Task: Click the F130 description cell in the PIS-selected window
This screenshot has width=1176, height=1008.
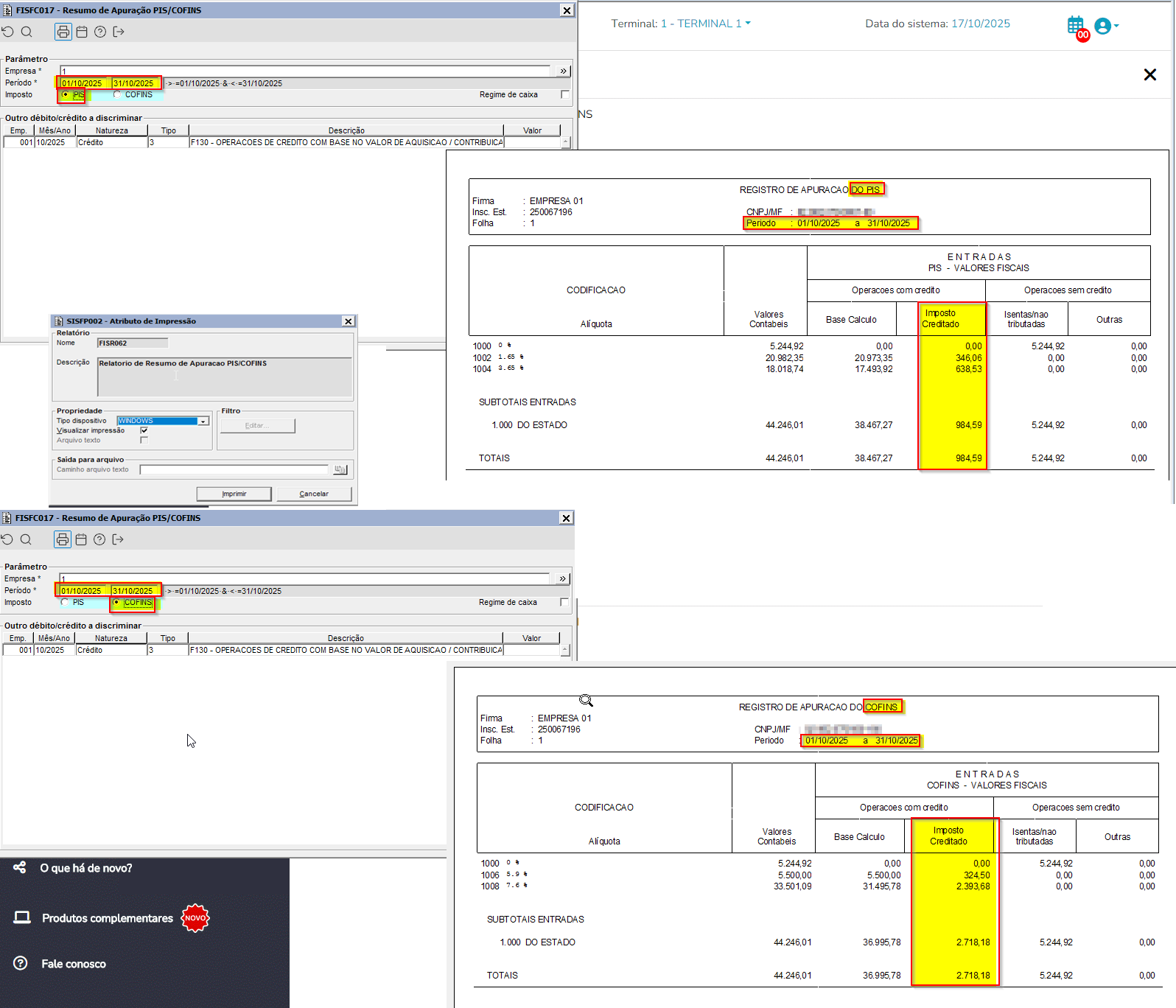Action: [347, 142]
